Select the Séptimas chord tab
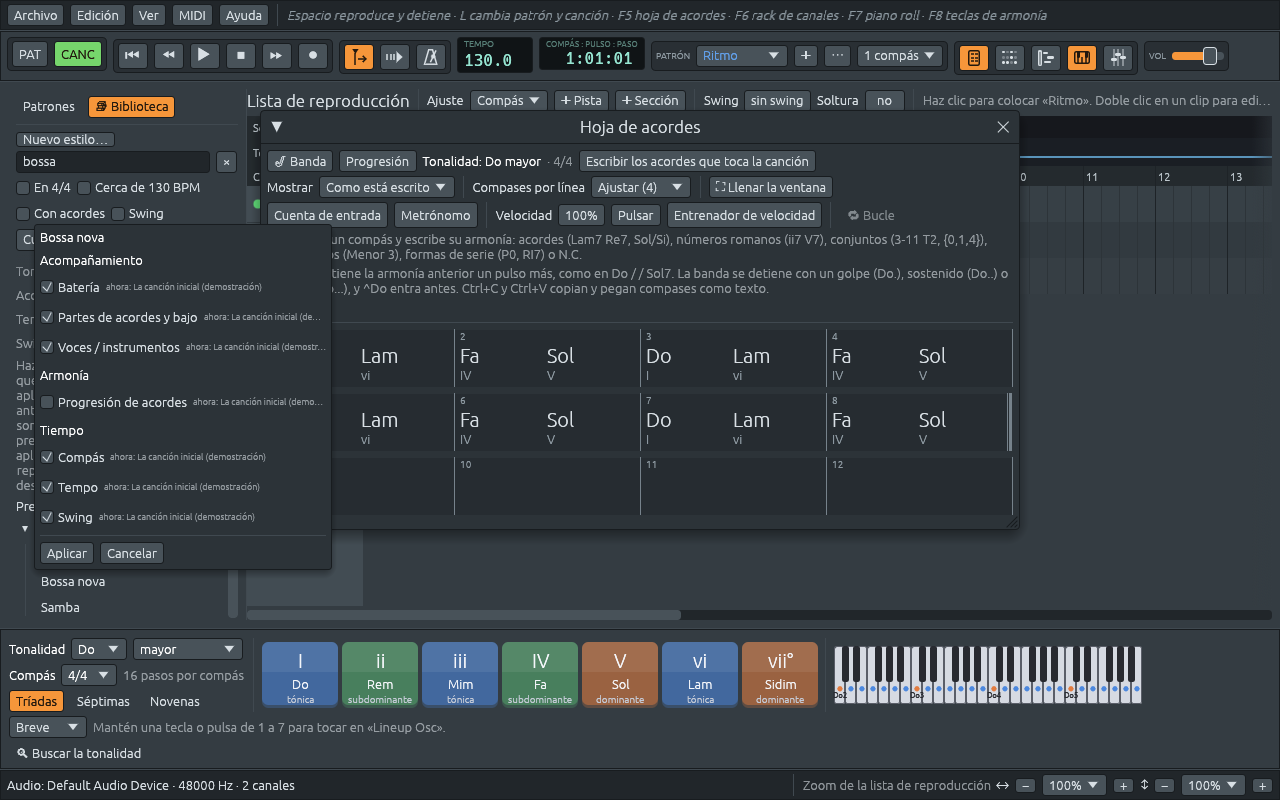 tap(103, 702)
